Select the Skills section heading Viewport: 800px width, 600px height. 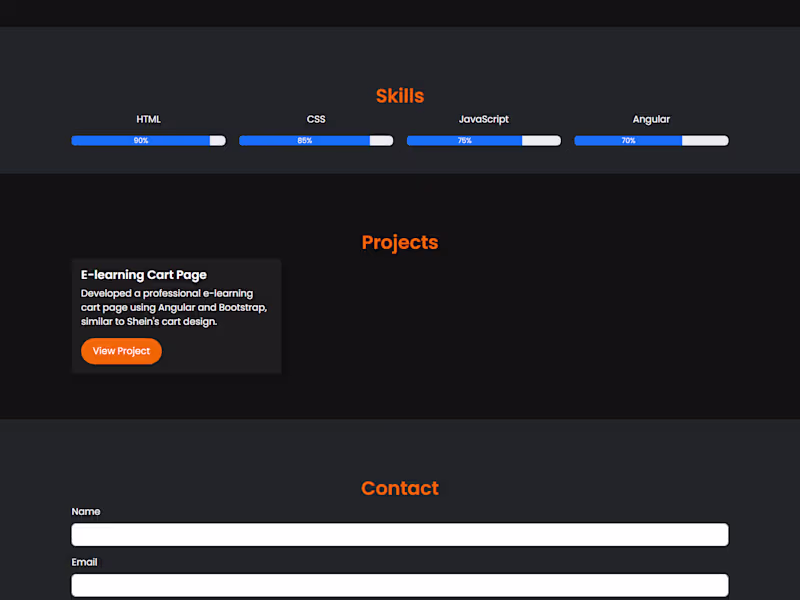point(400,96)
